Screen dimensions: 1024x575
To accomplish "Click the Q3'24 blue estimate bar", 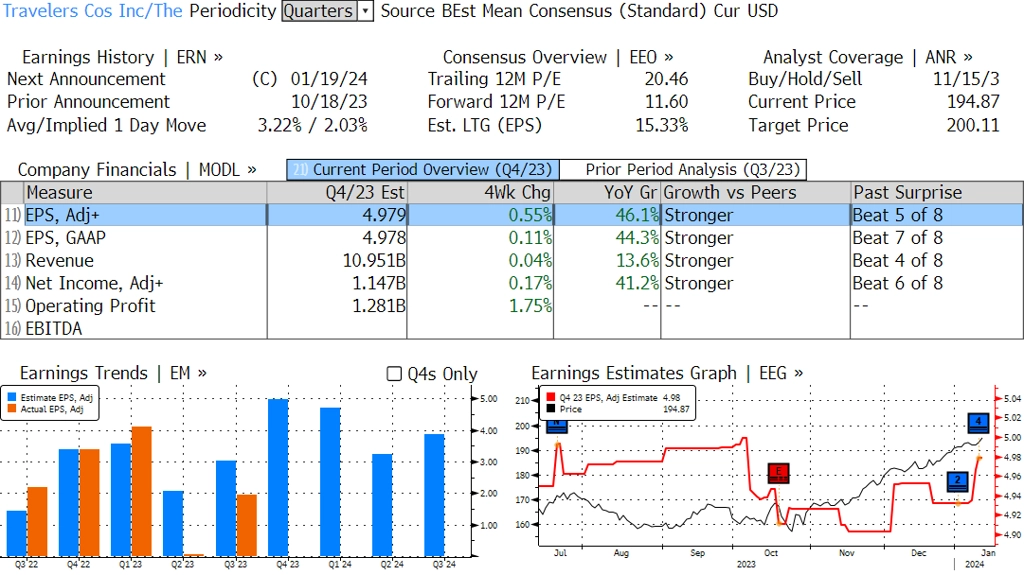I will point(434,495).
